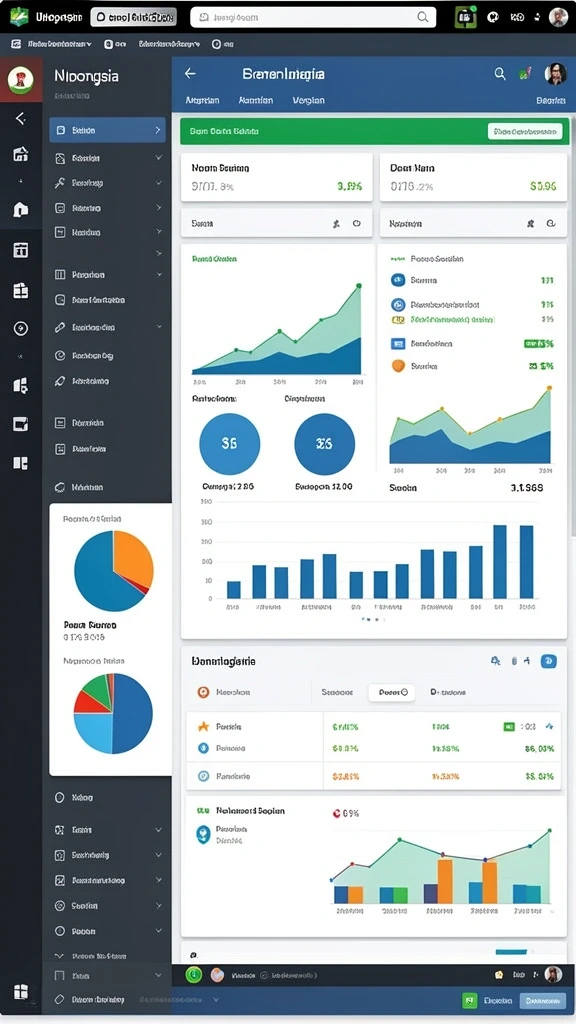This screenshot has width=576, height=1024.
Task: Select the radio circle in second table row
Action: 203,748
